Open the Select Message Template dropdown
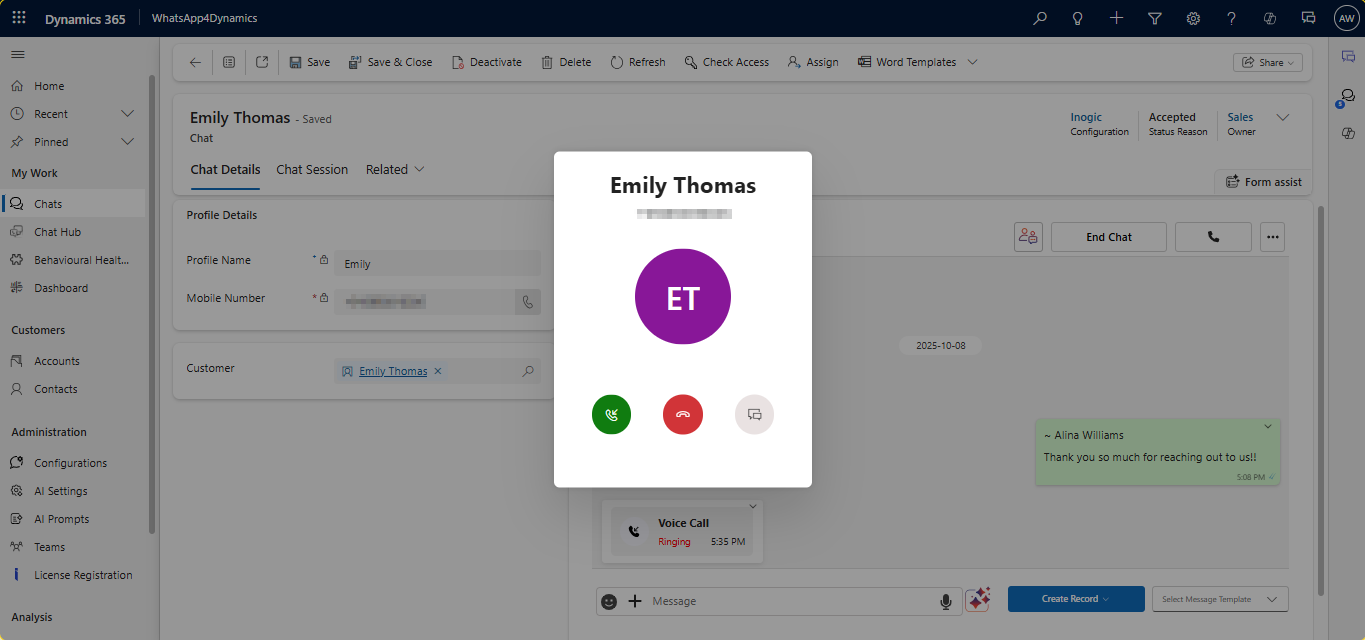Viewport: 1365px width, 640px height. pyautogui.click(x=1220, y=599)
